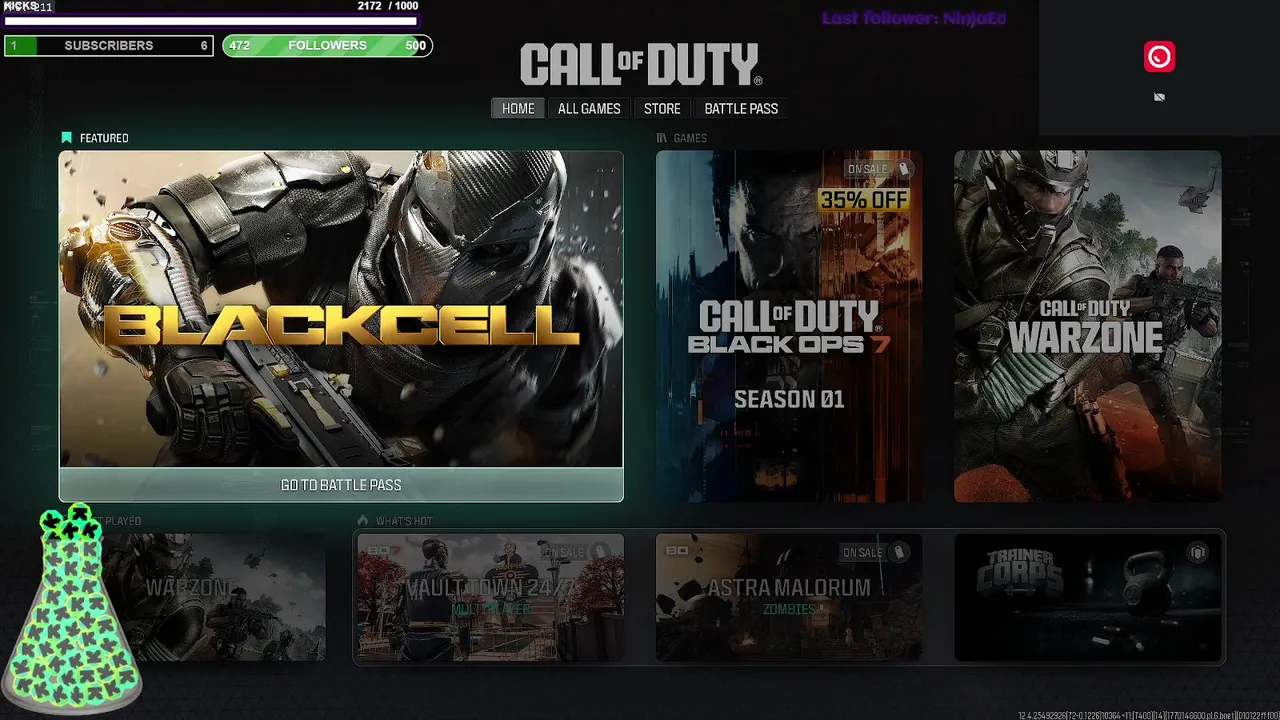Click the KICKS progress bar
Image resolution: width=1280 pixels, height=720 pixels.
pos(210,20)
